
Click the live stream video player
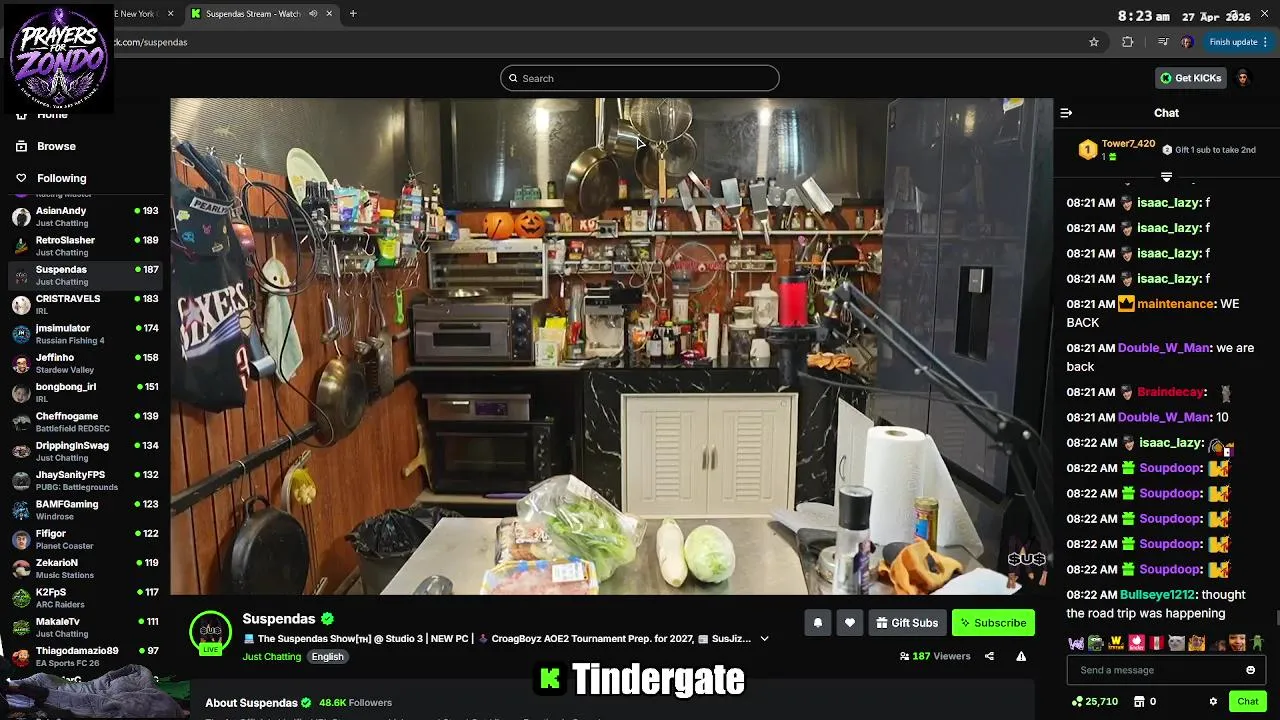click(611, 346)
